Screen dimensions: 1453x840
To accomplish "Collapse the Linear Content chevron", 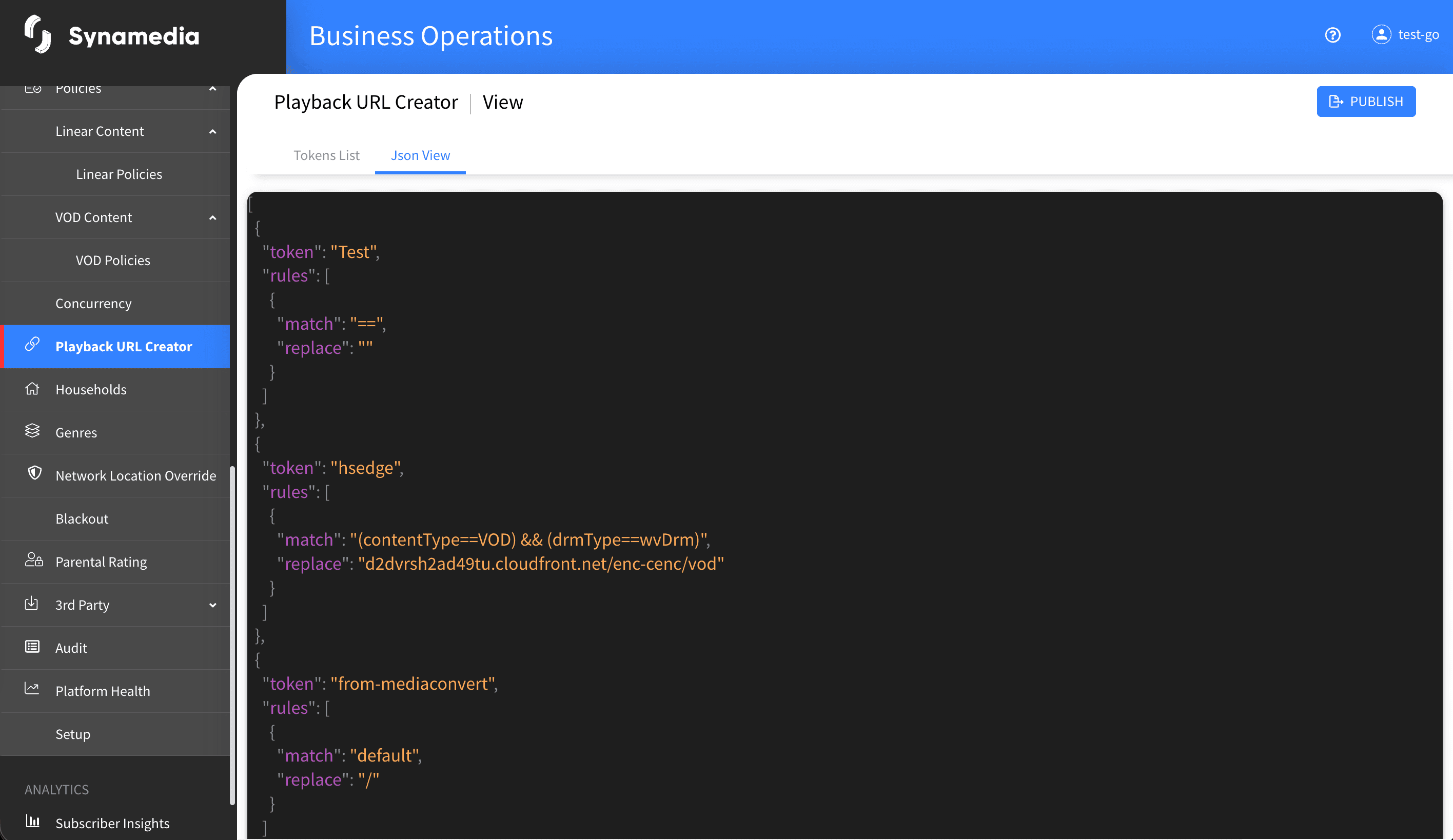I will click(x=213, y=131).
